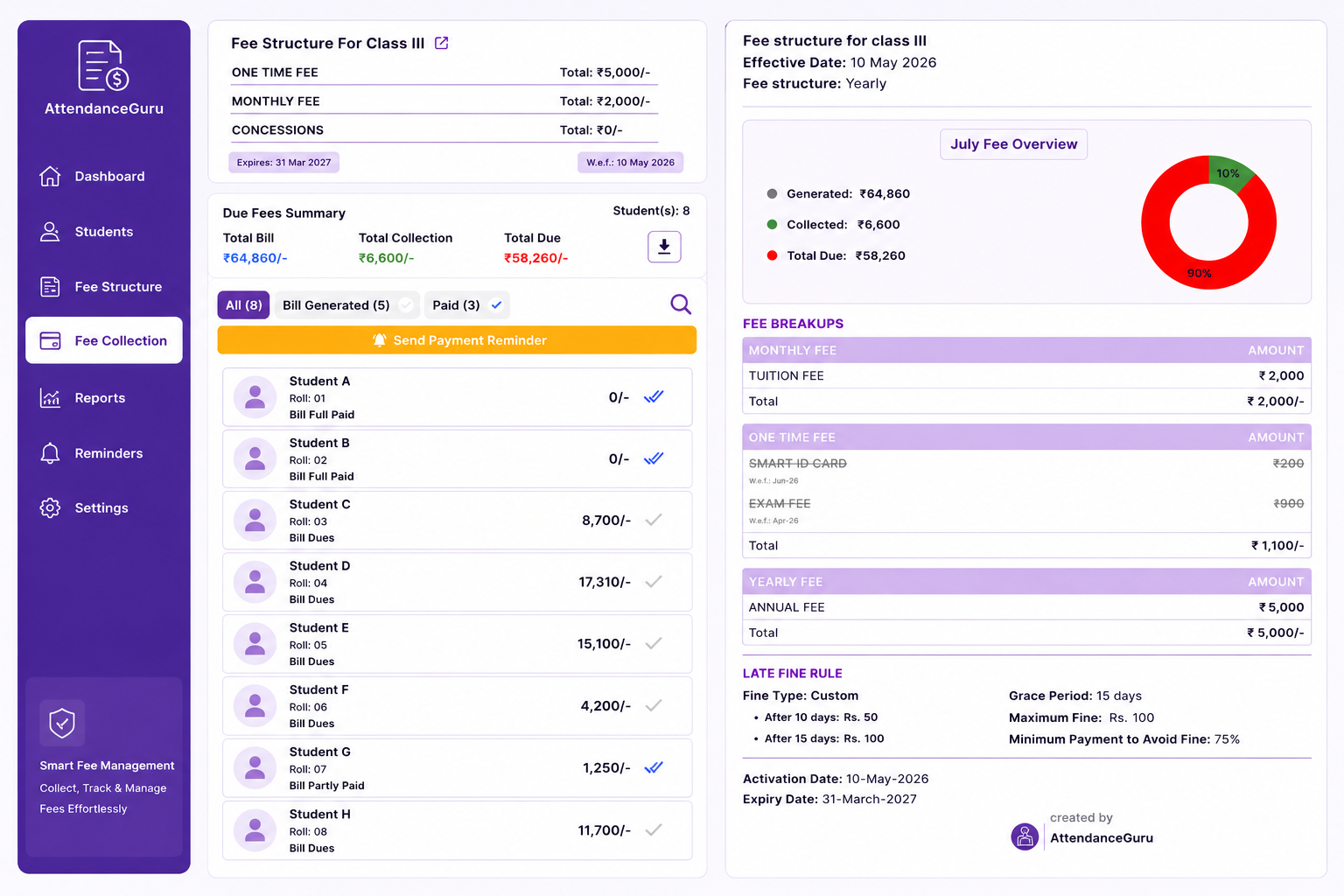Toggle Student E paid checkmark
This screenshot has height=896, width=1344.
[x=654, y=643]
